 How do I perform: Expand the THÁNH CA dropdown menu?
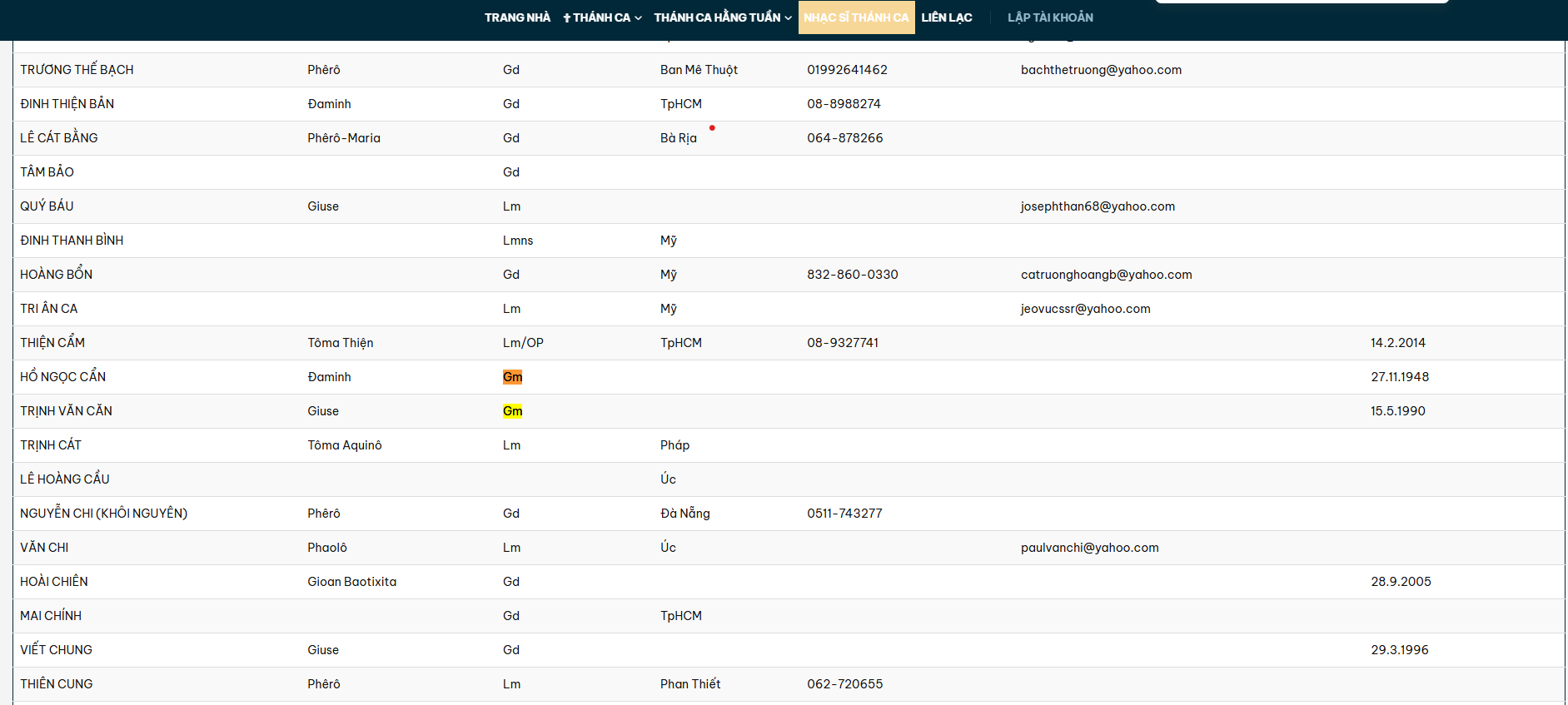click(602, 17)
